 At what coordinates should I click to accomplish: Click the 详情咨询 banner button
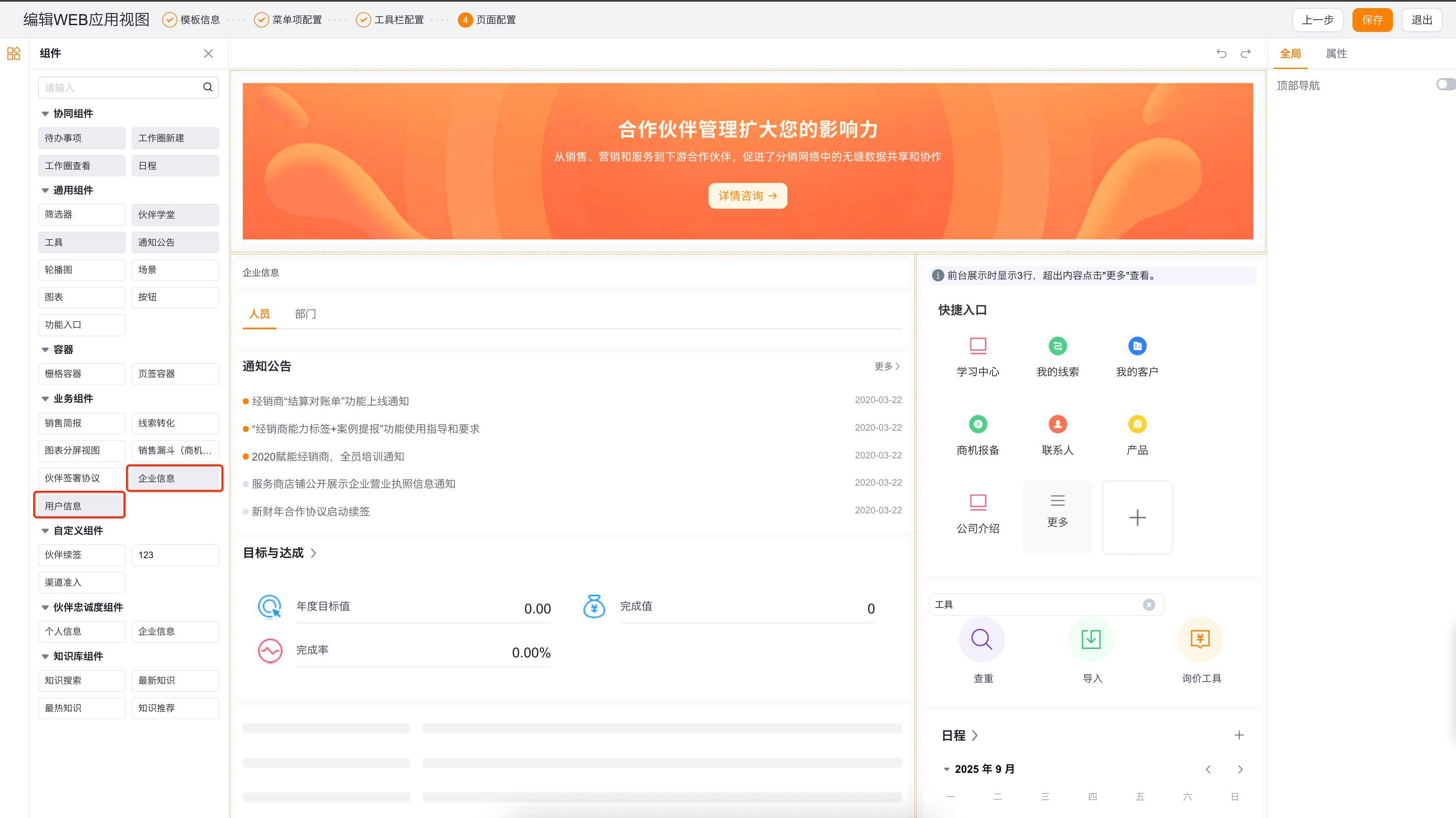tap(747, 196)
